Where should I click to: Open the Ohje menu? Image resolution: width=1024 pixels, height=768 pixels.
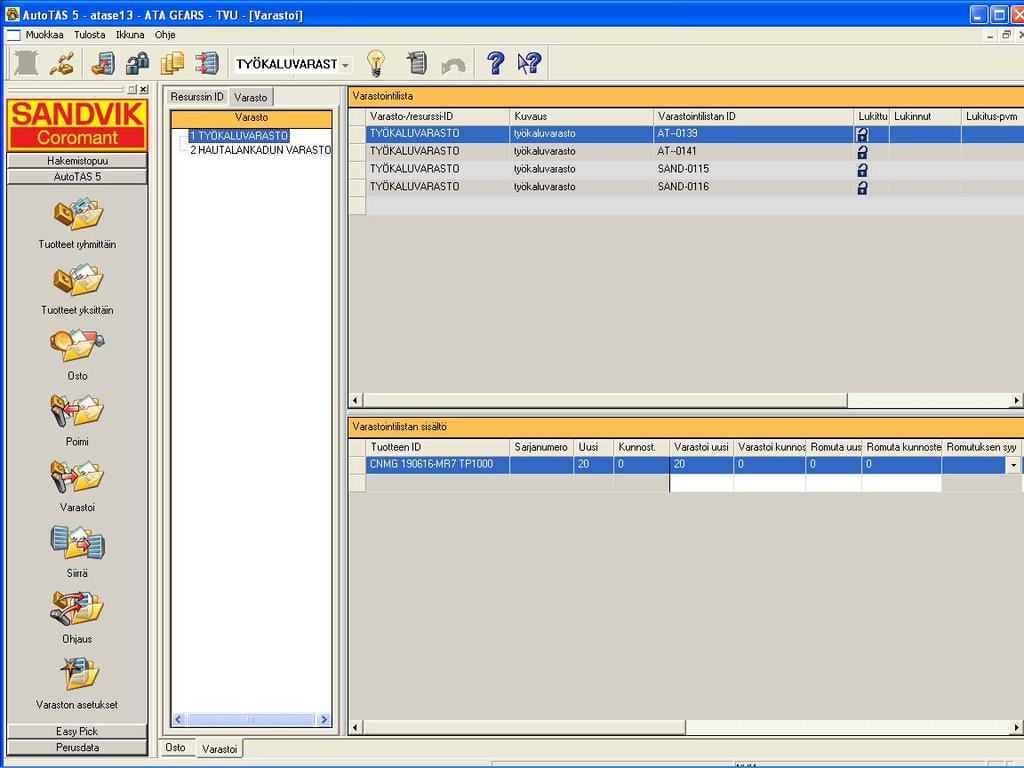tap(165, 35)
